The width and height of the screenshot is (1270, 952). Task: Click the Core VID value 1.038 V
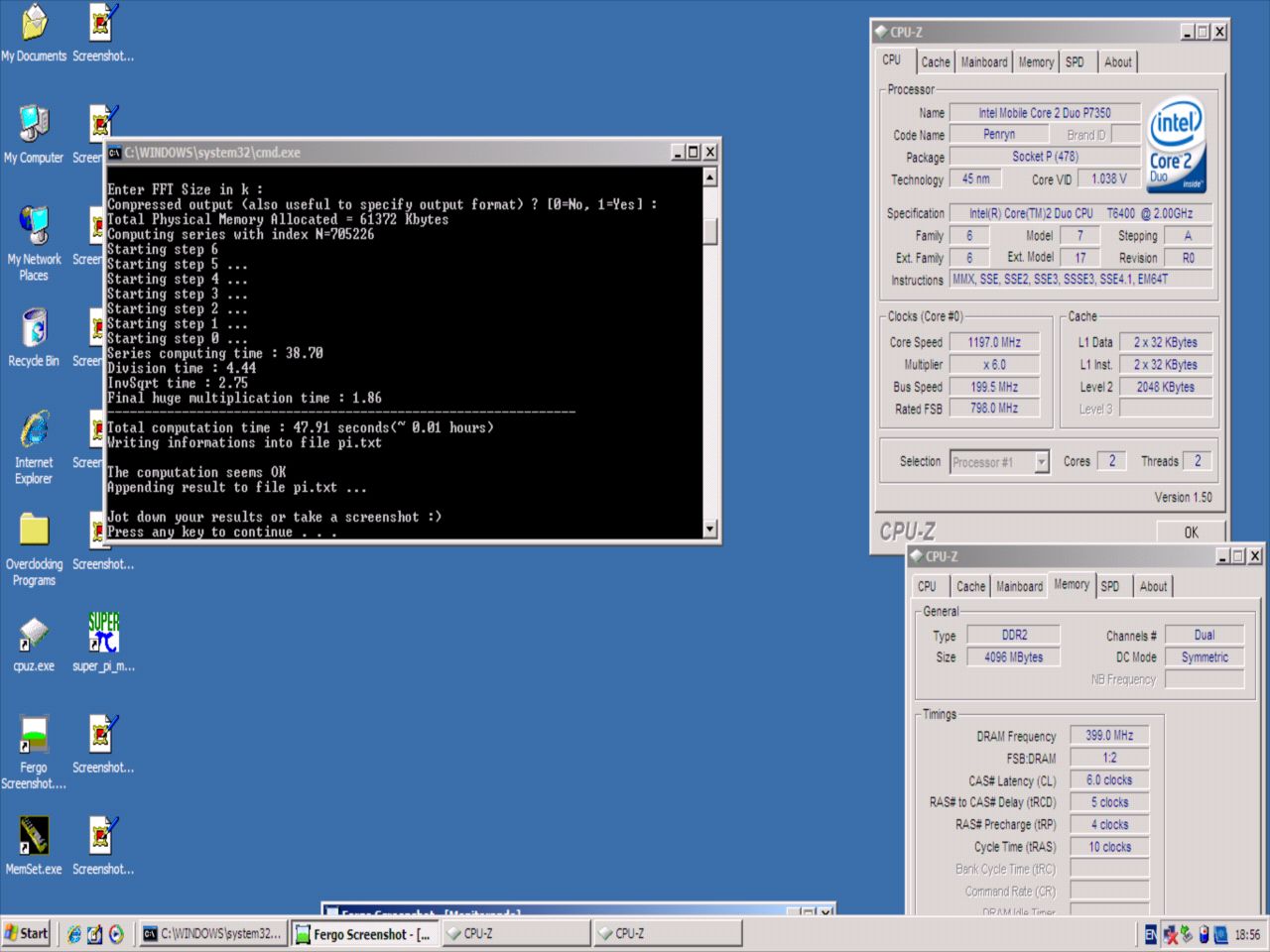click(1109, 179)
